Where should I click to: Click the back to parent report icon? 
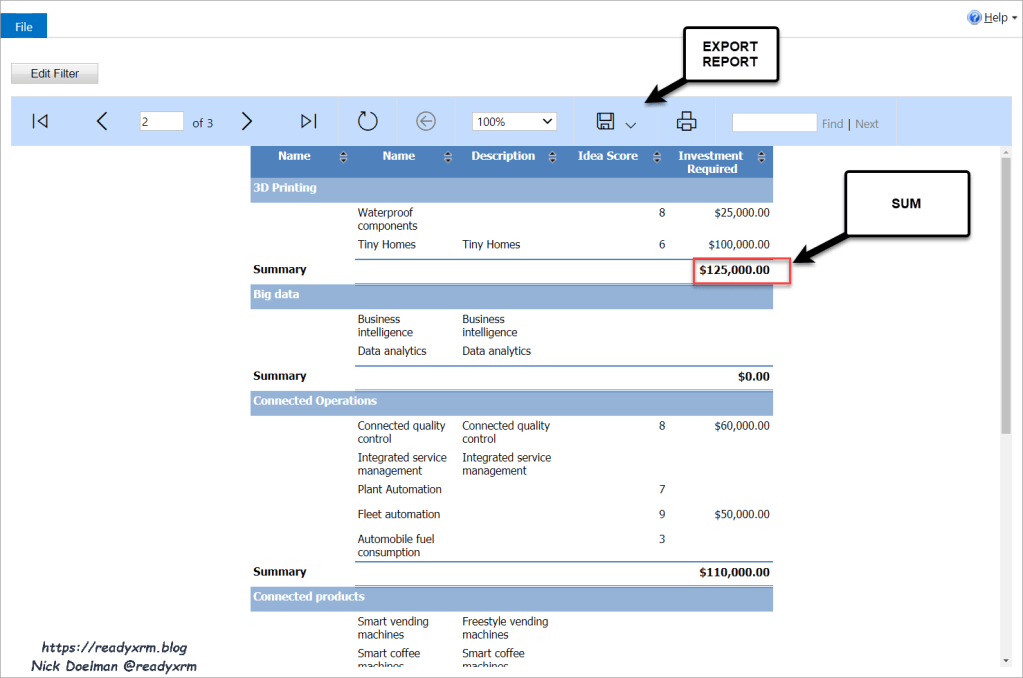tap(426, 121)
